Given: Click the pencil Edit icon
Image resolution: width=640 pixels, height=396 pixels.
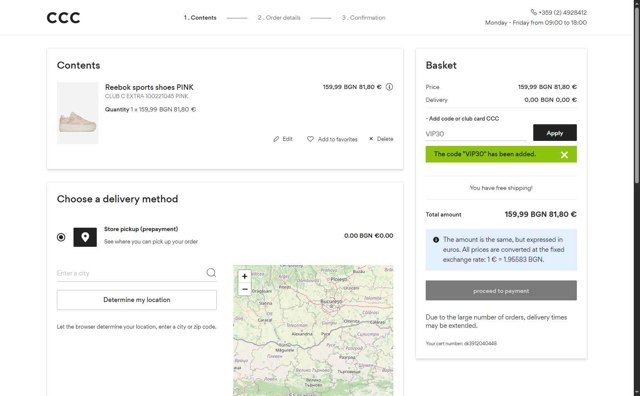Looking at the screenshot, I should (x=276, y=139).
